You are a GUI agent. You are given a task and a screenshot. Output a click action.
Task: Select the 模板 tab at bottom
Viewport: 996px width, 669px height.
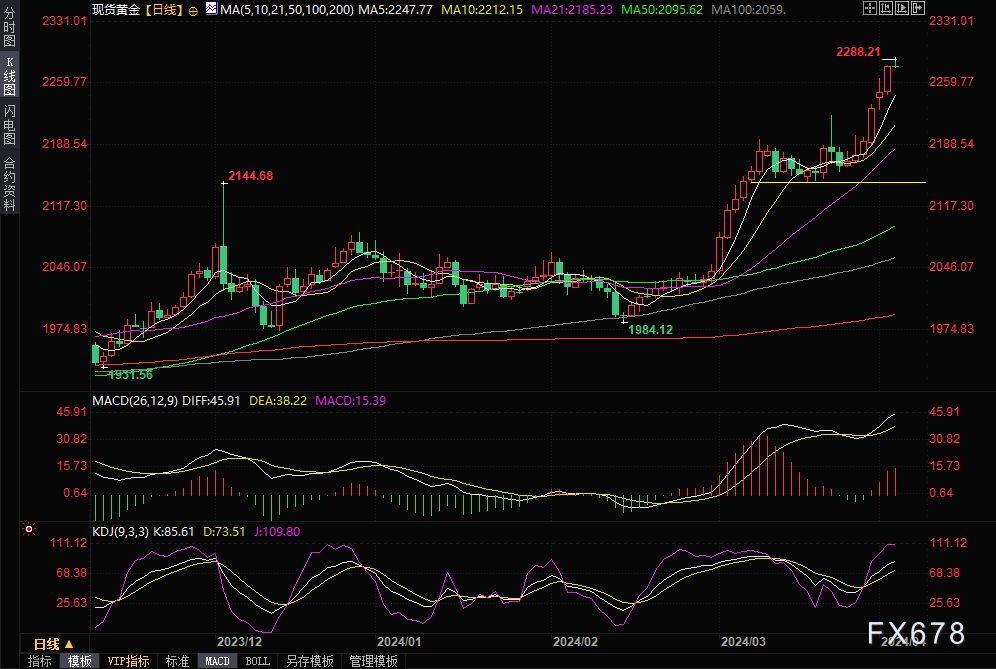pyautogui.click(x=79, y=661)
